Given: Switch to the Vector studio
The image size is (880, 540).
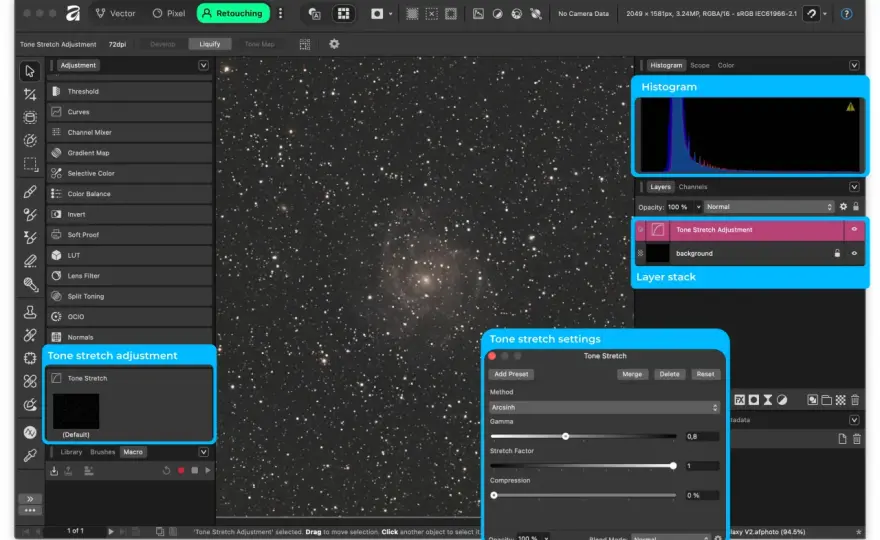Looking at the screenshot, I should pyautogui.click(x=116, y=13).
